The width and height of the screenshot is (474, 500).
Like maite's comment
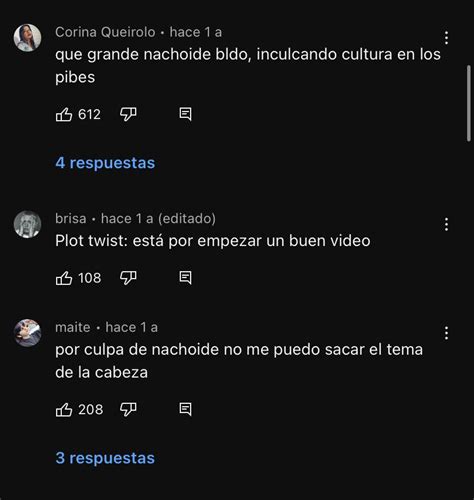click(x=64, y=410)
